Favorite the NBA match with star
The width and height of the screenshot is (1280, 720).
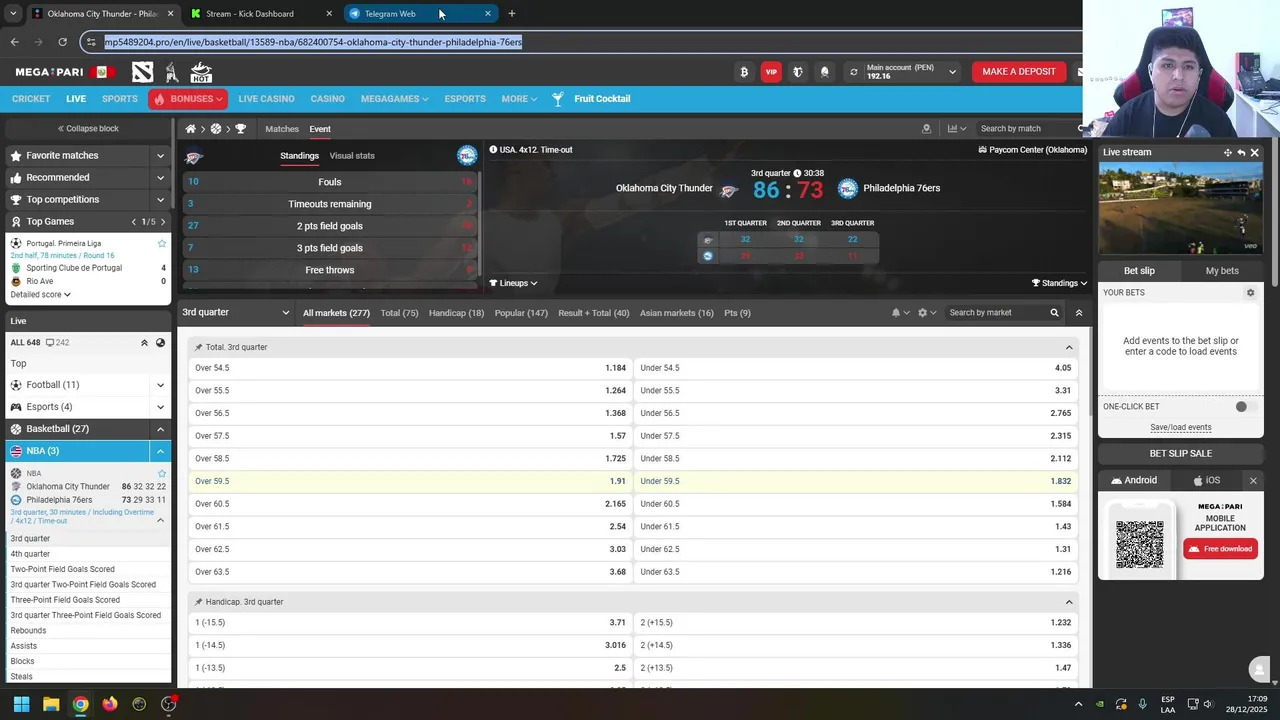[161, 473]
